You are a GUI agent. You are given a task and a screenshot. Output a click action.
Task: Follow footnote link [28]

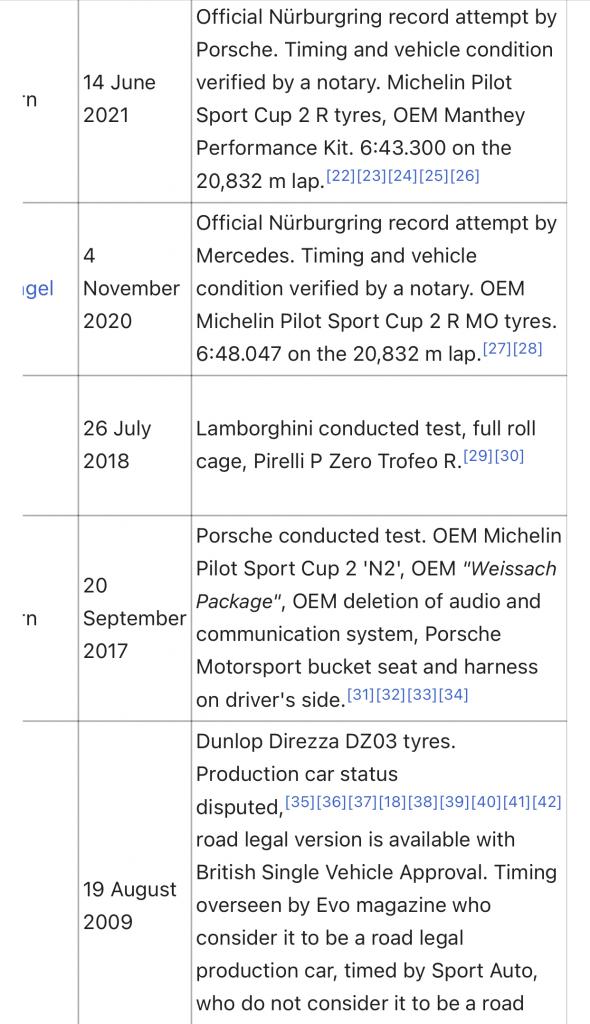tap(528, 349)
